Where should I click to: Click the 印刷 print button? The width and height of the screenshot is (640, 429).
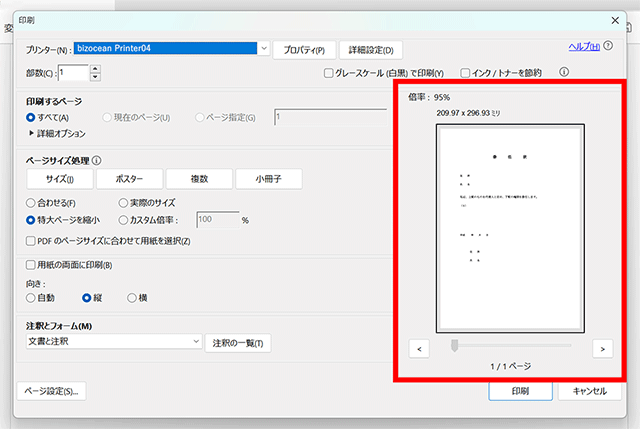coord(520,391)
